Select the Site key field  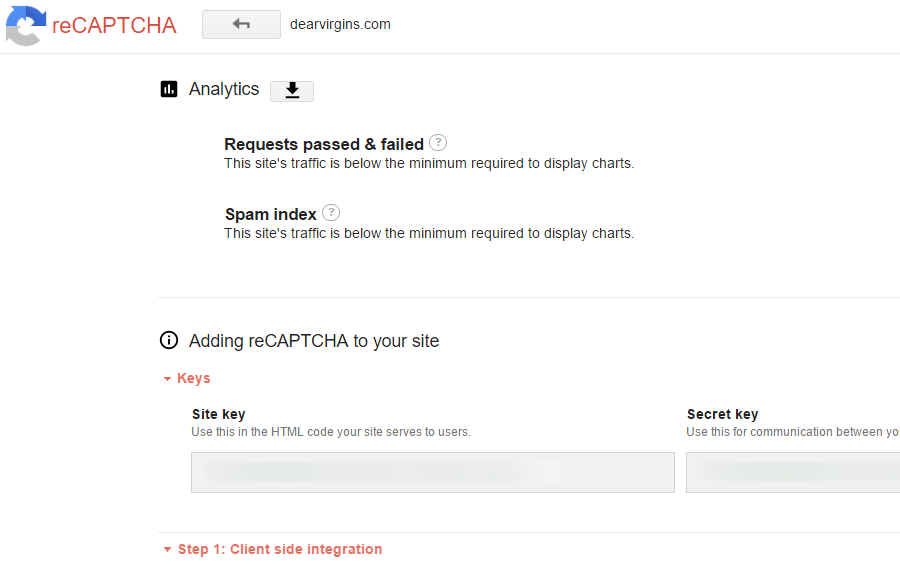433,473
